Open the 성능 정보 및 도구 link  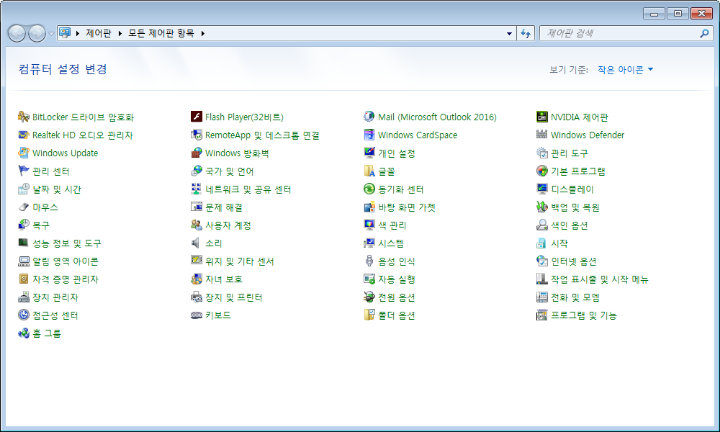67,243
